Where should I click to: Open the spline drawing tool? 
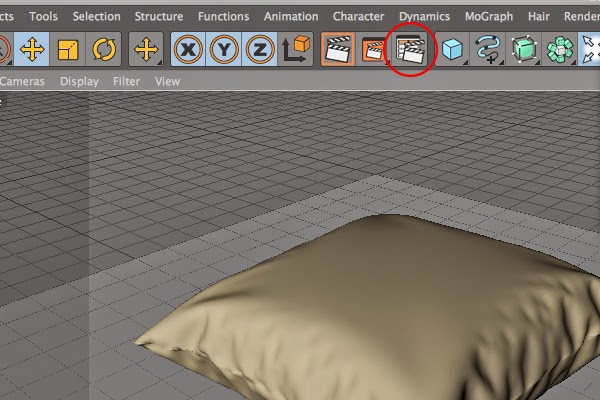pyautogui.click(x=488, y=49)
